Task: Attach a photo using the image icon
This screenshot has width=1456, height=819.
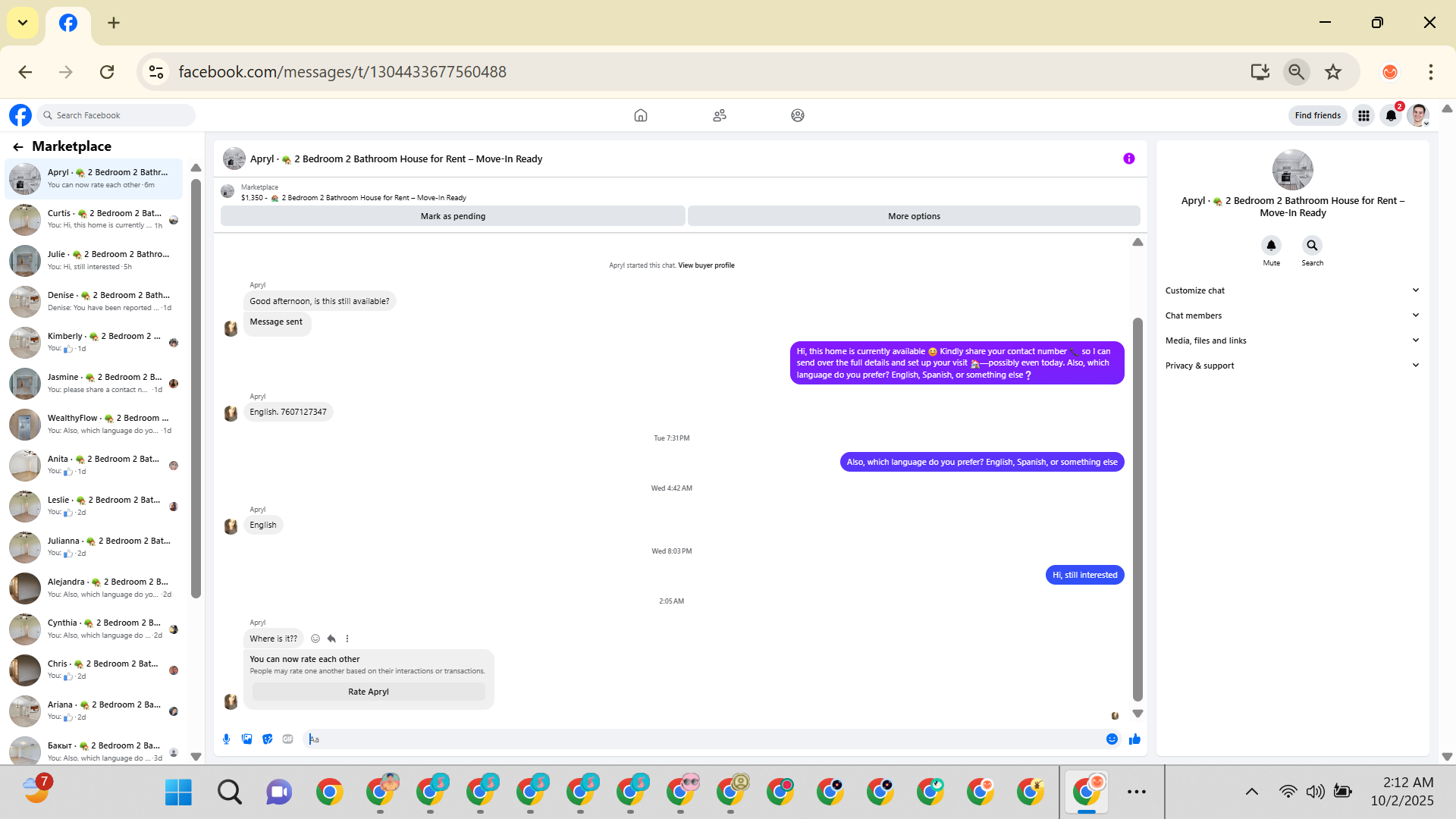Action: pyautogui.click(x=246, y=739)
